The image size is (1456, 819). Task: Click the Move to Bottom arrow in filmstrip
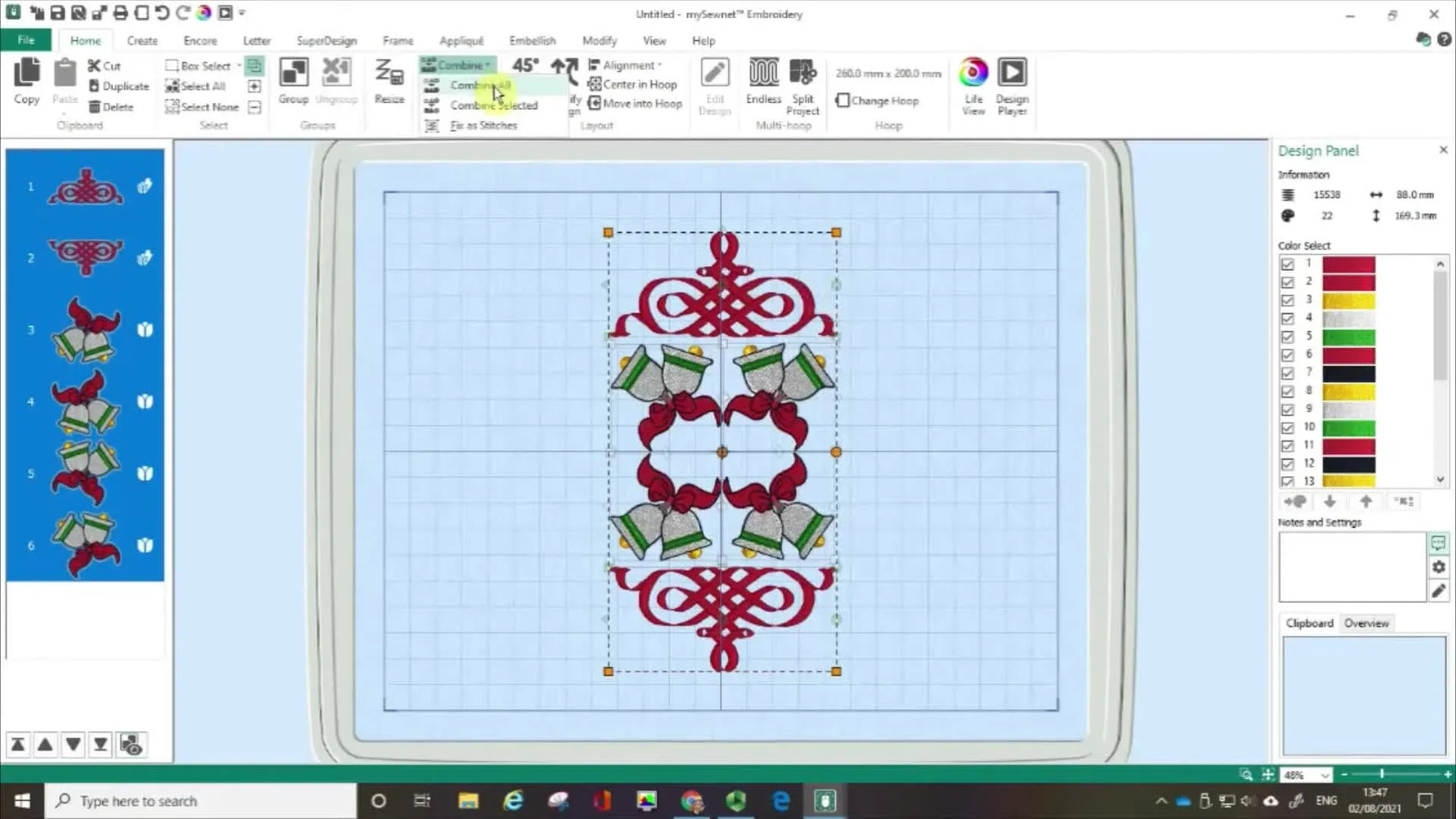[x=101, y=745]
